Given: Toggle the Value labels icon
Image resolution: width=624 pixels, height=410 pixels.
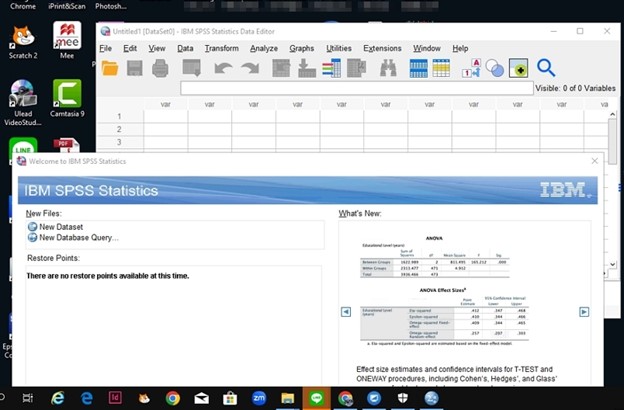Looking at the screenshot, I should (472, 68).
